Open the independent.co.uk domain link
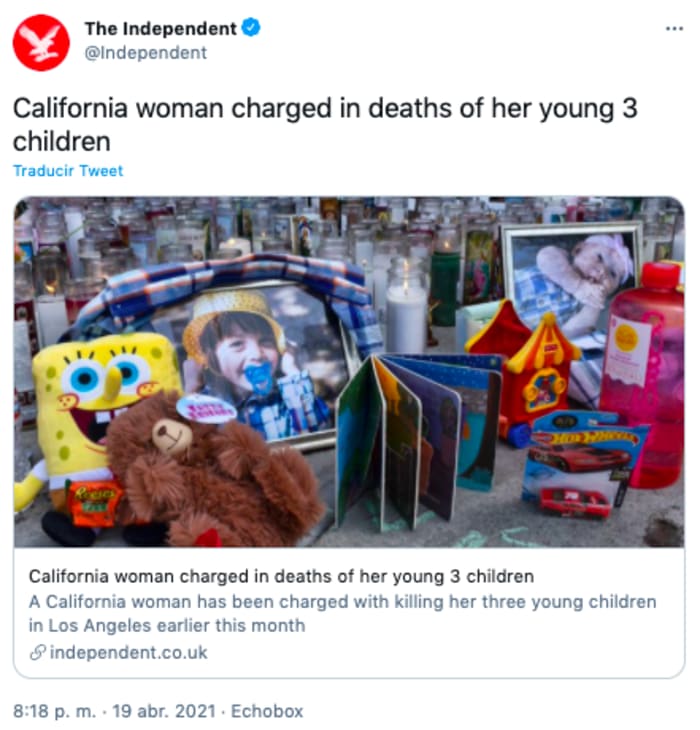 pyautogui.click(x=128, y=653)
